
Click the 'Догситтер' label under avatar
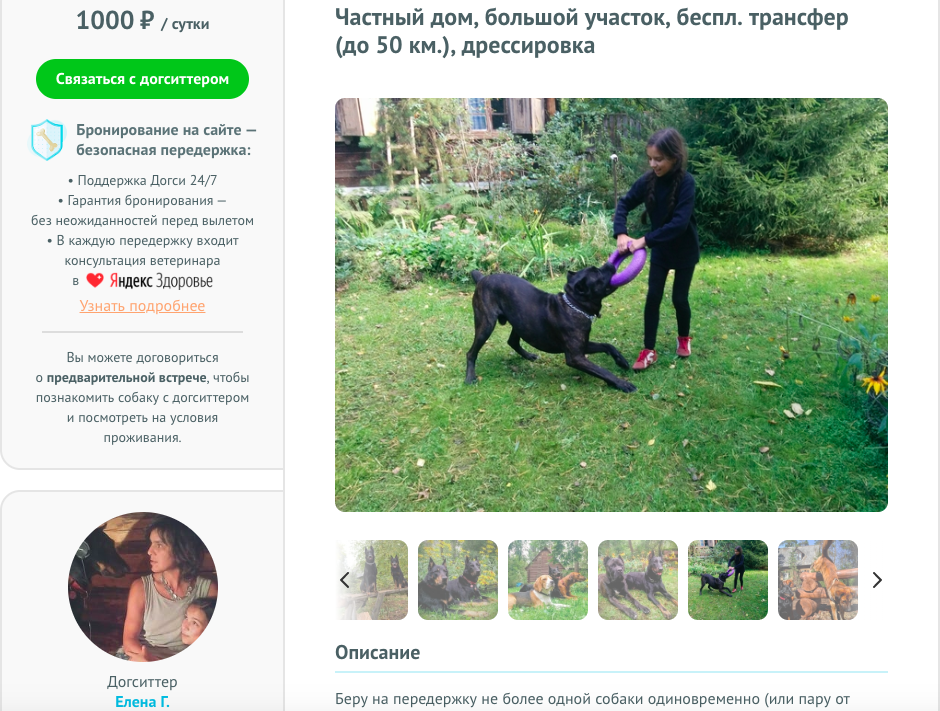(142, 682)
